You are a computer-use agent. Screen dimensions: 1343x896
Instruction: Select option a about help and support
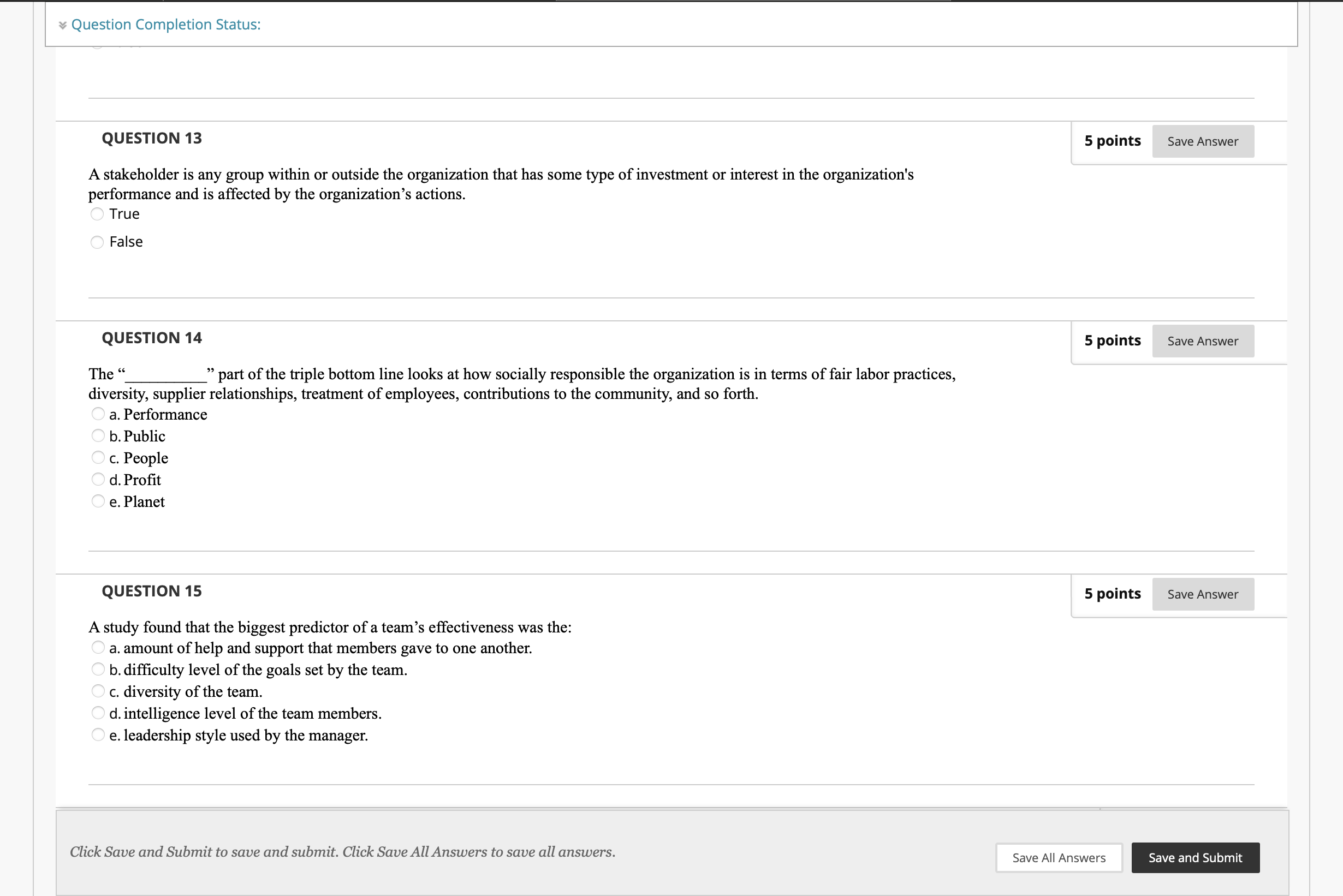[x=98, y=647]
